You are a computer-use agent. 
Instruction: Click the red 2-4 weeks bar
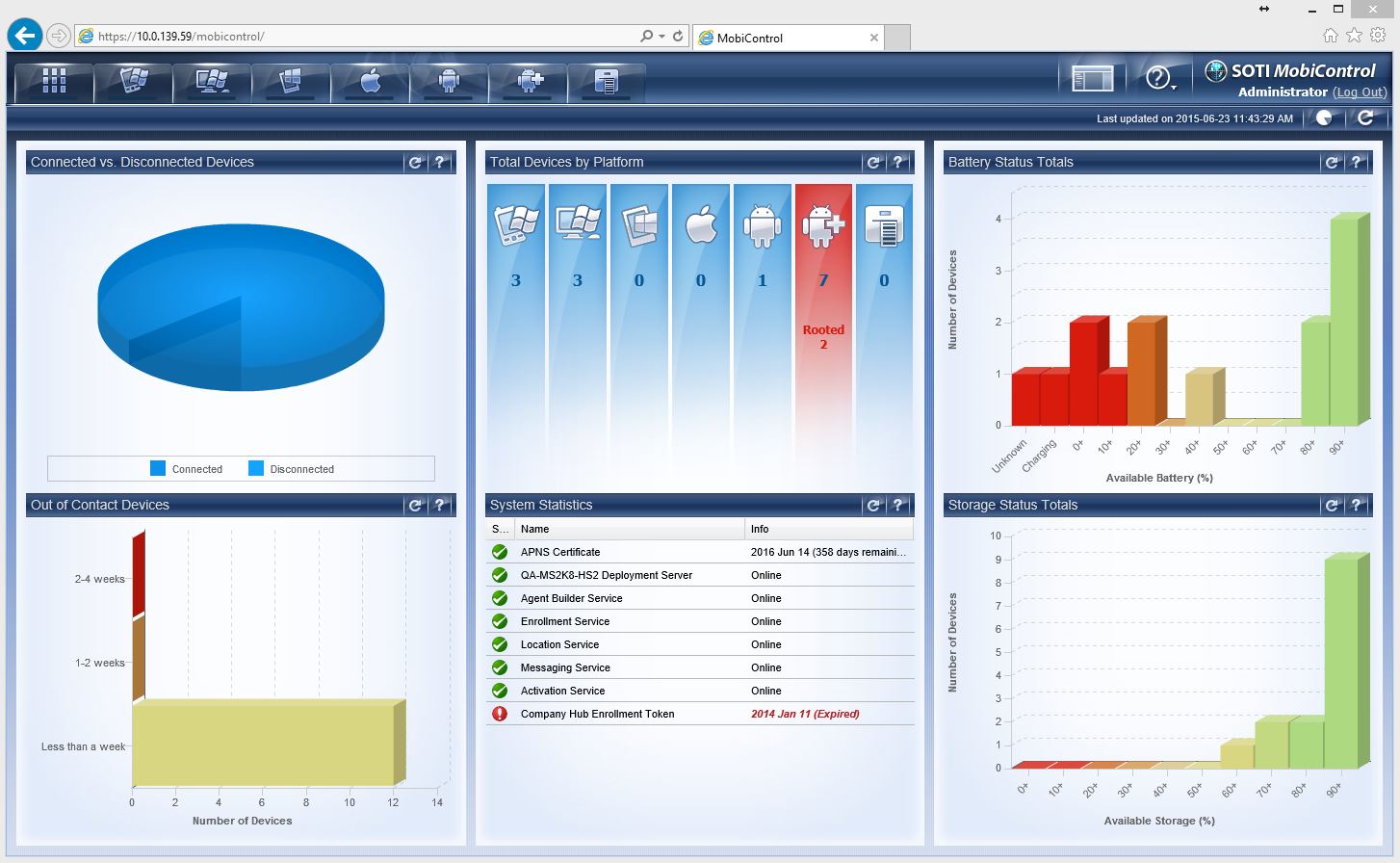139,572
